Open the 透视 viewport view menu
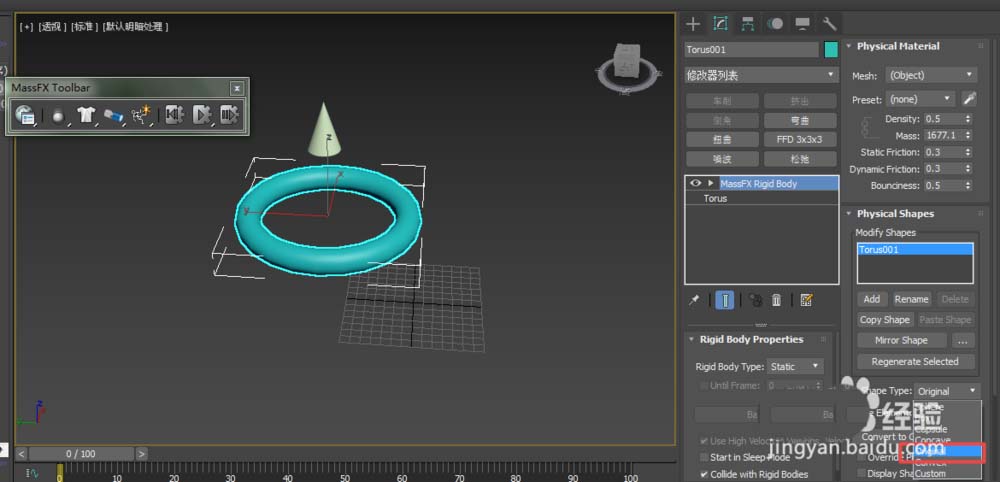This screenshot has height=482, width=1000. pos(52,27)
